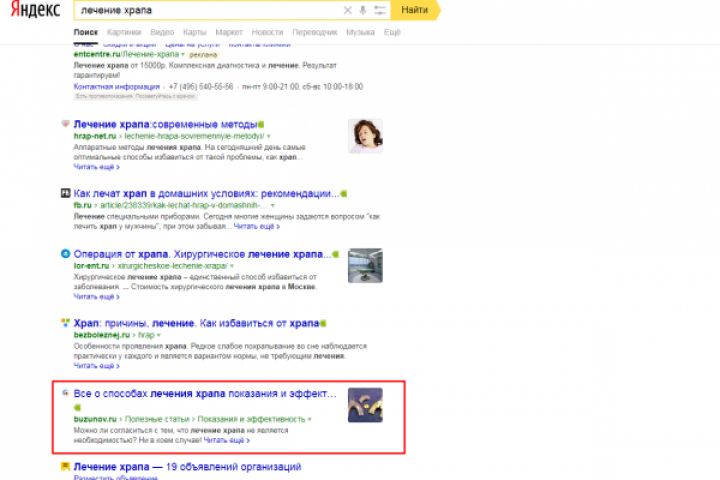Open thumbnail of buzunov.ru result
Image resolution: width=720 pixels, height=480 pixels.
tap(365, 405)
